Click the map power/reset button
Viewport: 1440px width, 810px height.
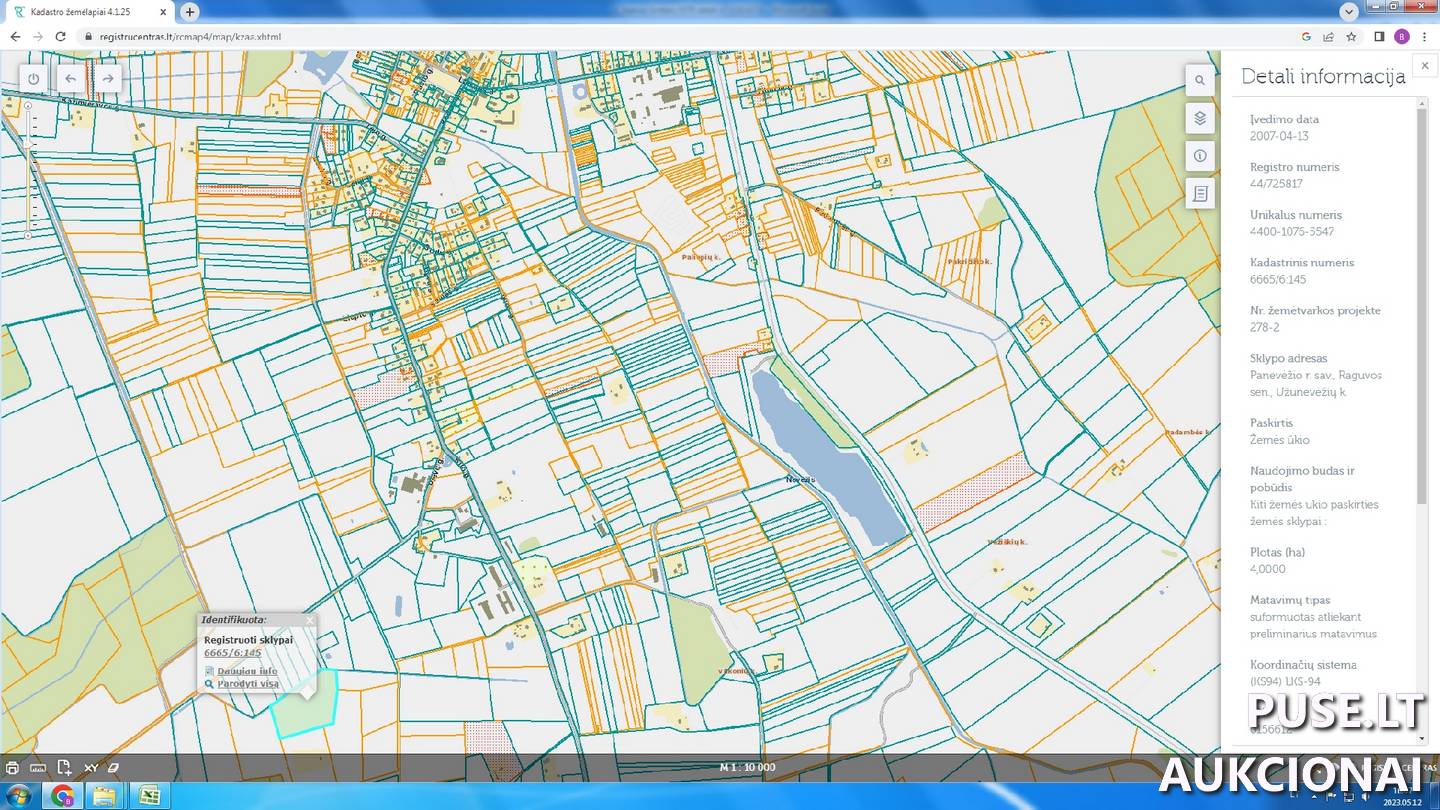tap(34, 78)
